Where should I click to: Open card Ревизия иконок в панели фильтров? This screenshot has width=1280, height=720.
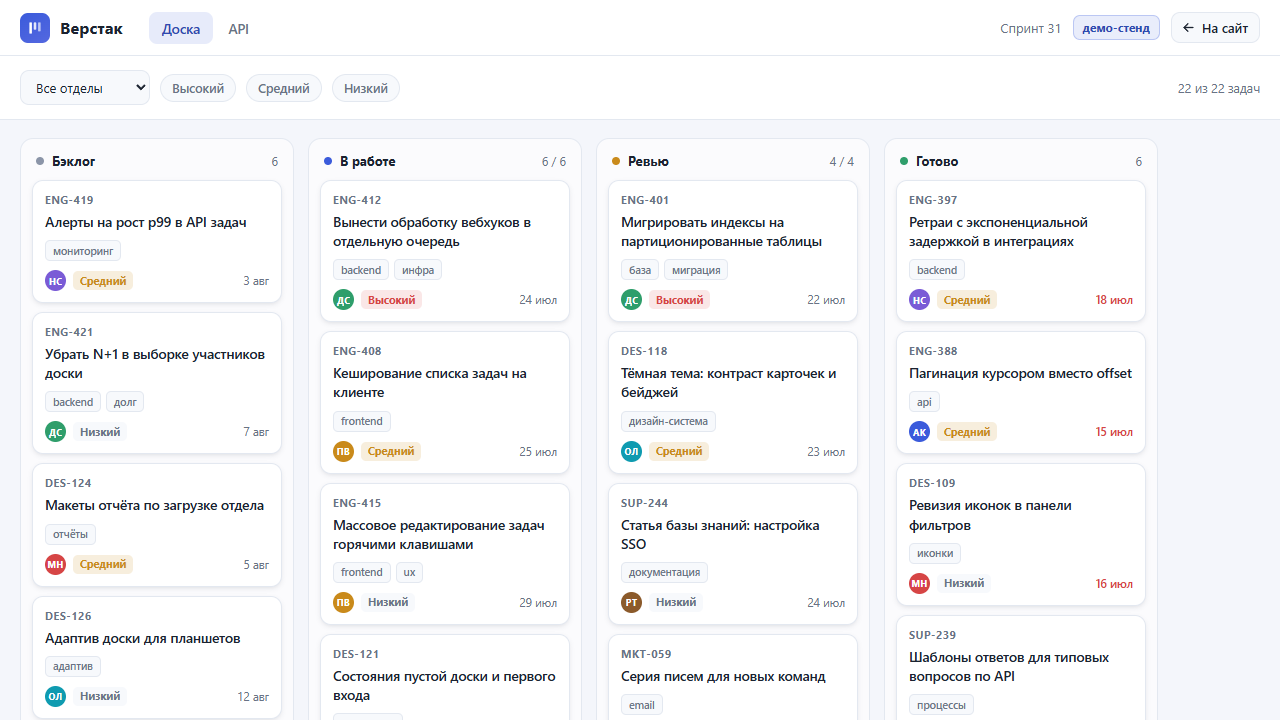click(x=1021, y=534)
